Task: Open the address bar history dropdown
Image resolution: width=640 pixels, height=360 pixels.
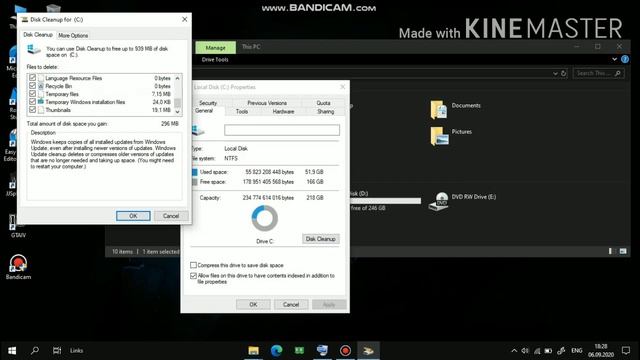Action: 555,73
